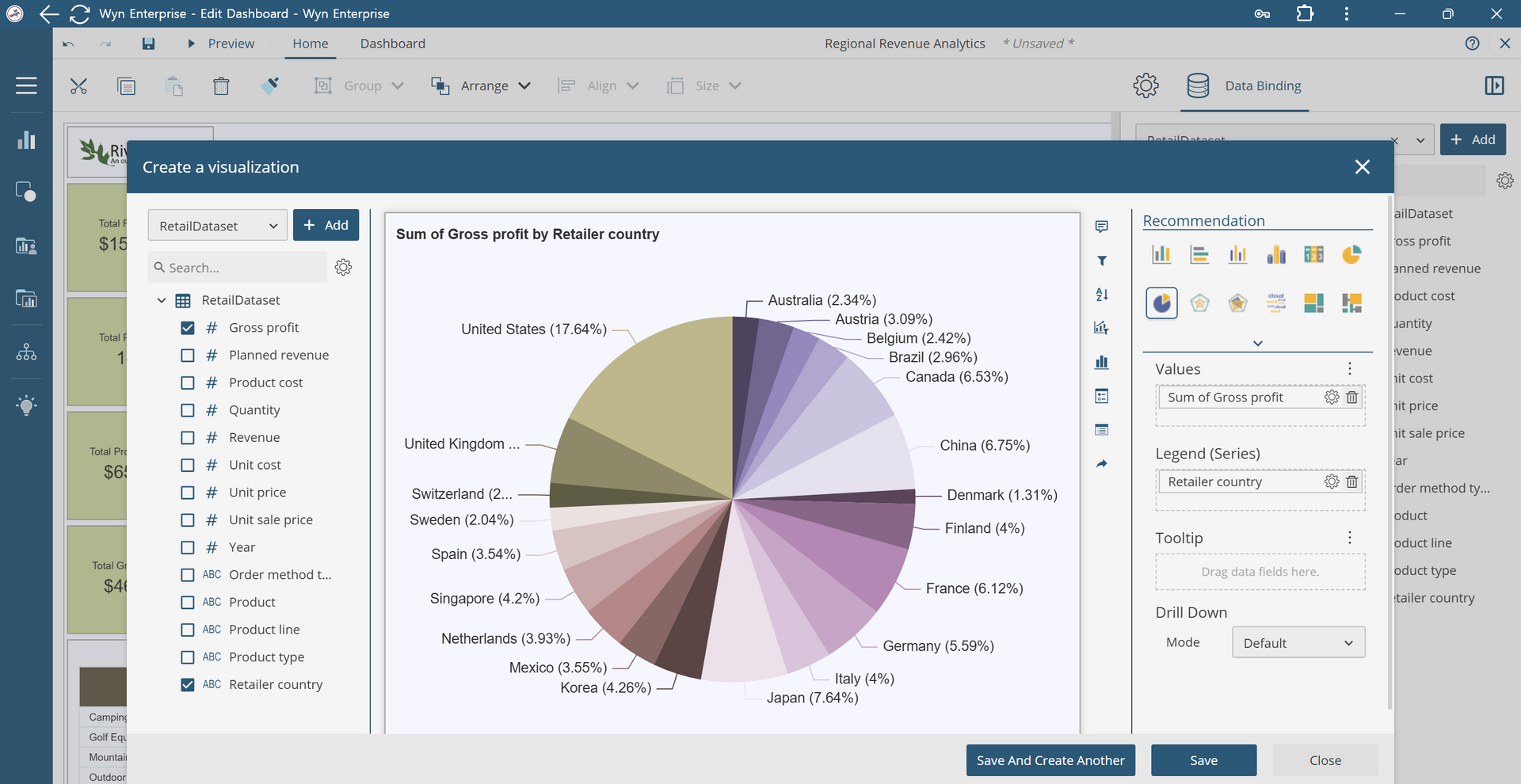Collapse the RetailDataset tree node
Image resolution: width=1521 pixels, height=784 pixels.
[x=162, y=301]
